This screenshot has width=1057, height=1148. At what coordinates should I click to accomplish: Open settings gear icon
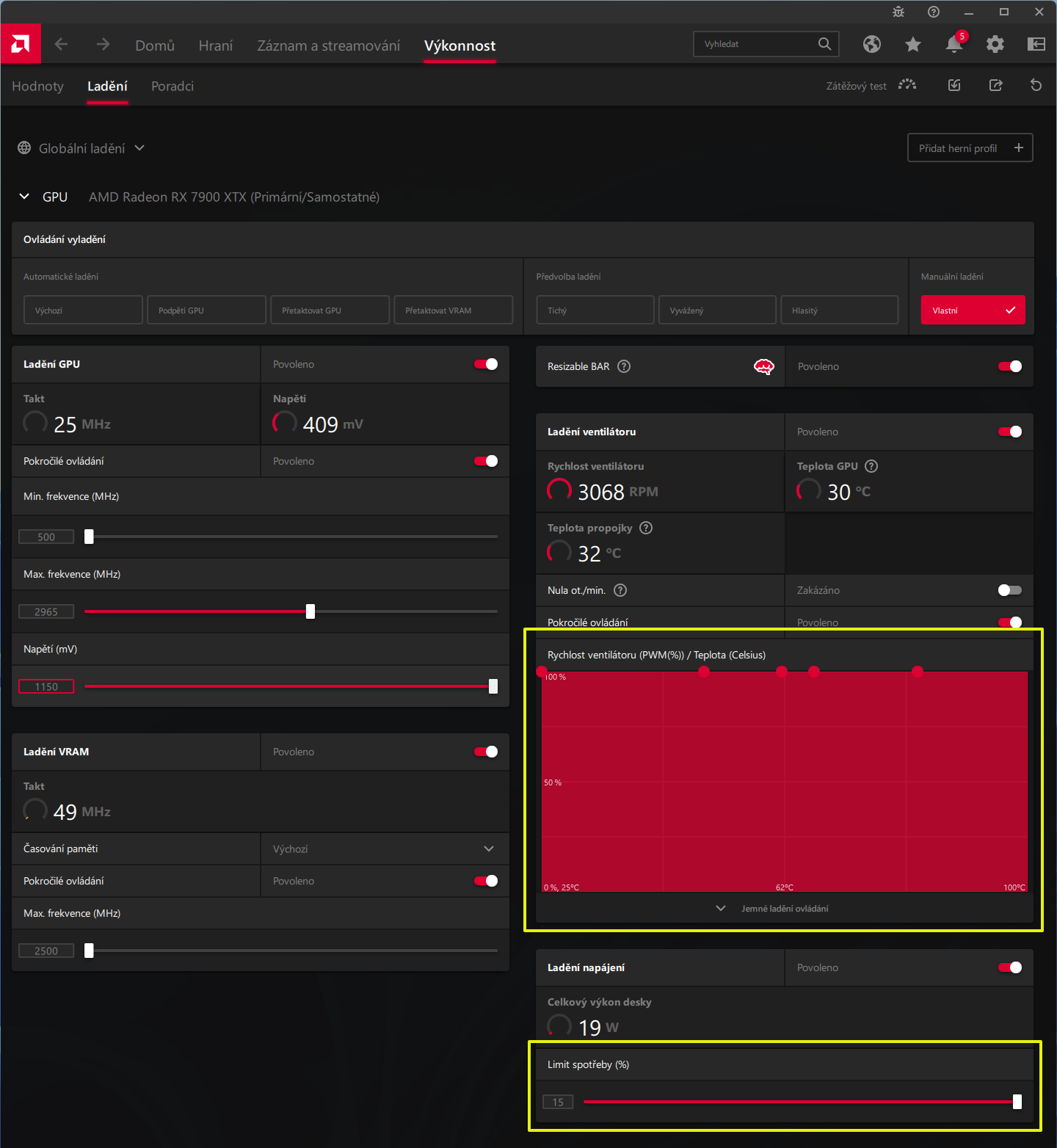995,45
